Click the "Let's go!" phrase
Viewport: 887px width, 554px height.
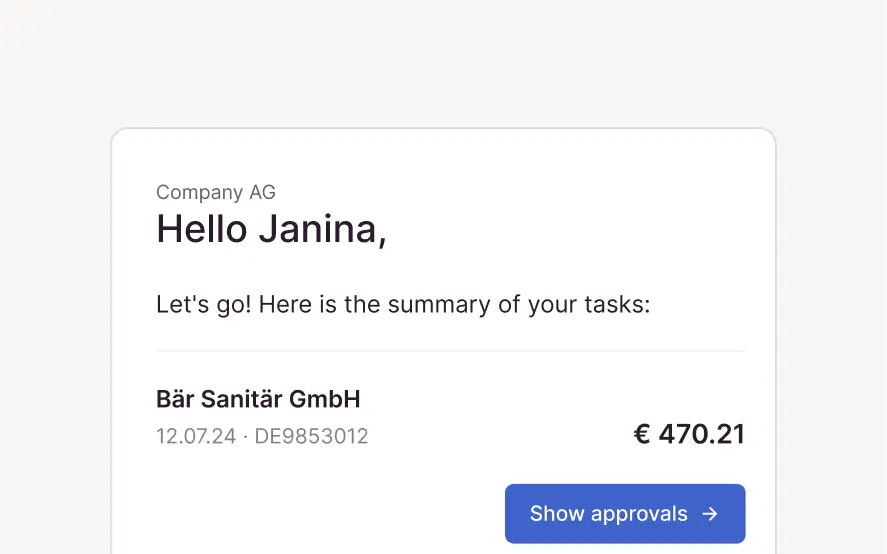point(203,304)
